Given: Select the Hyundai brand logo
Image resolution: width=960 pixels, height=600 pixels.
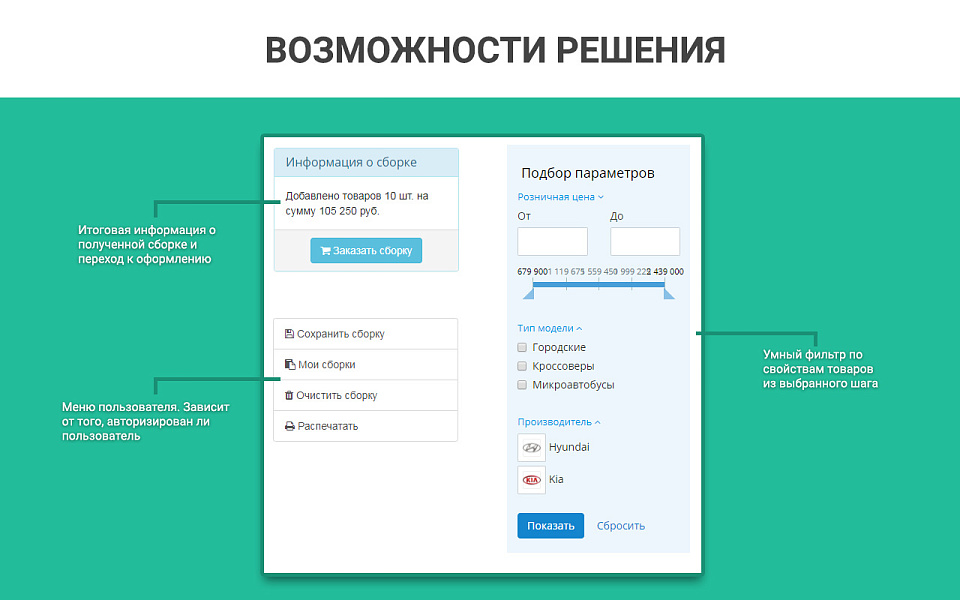Looking at the screenshot, I should pos(531,447).
